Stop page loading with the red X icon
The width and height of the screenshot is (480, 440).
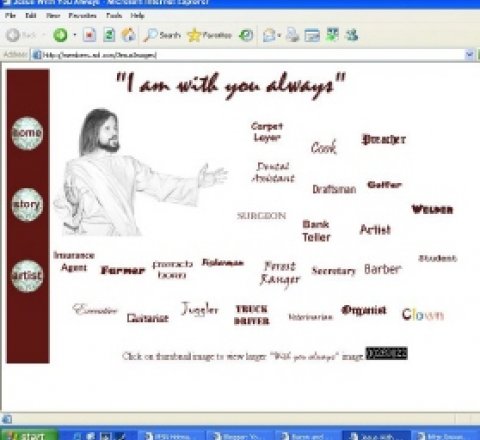pos(89,35)
